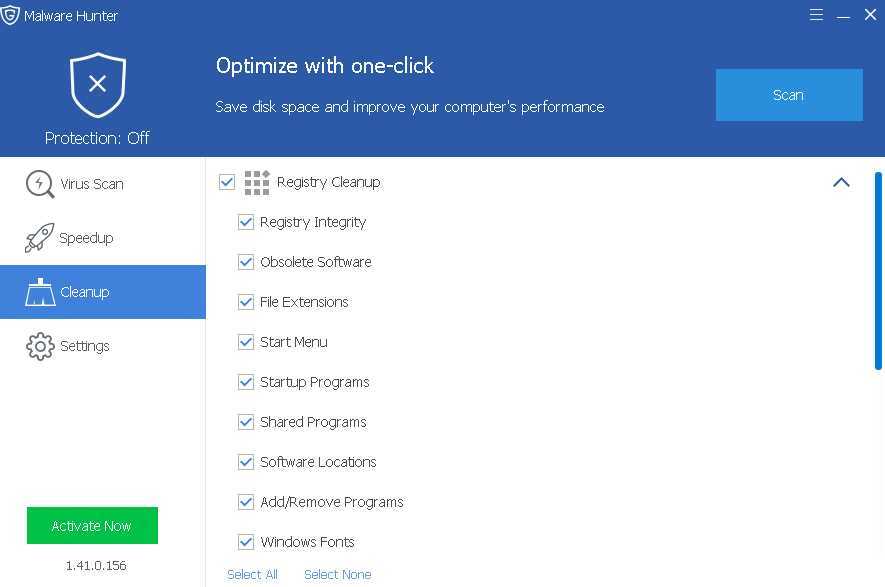Start the Scan with the blue button
The height and width of the screenshot is (587, 885).
[x=788, y=95]
